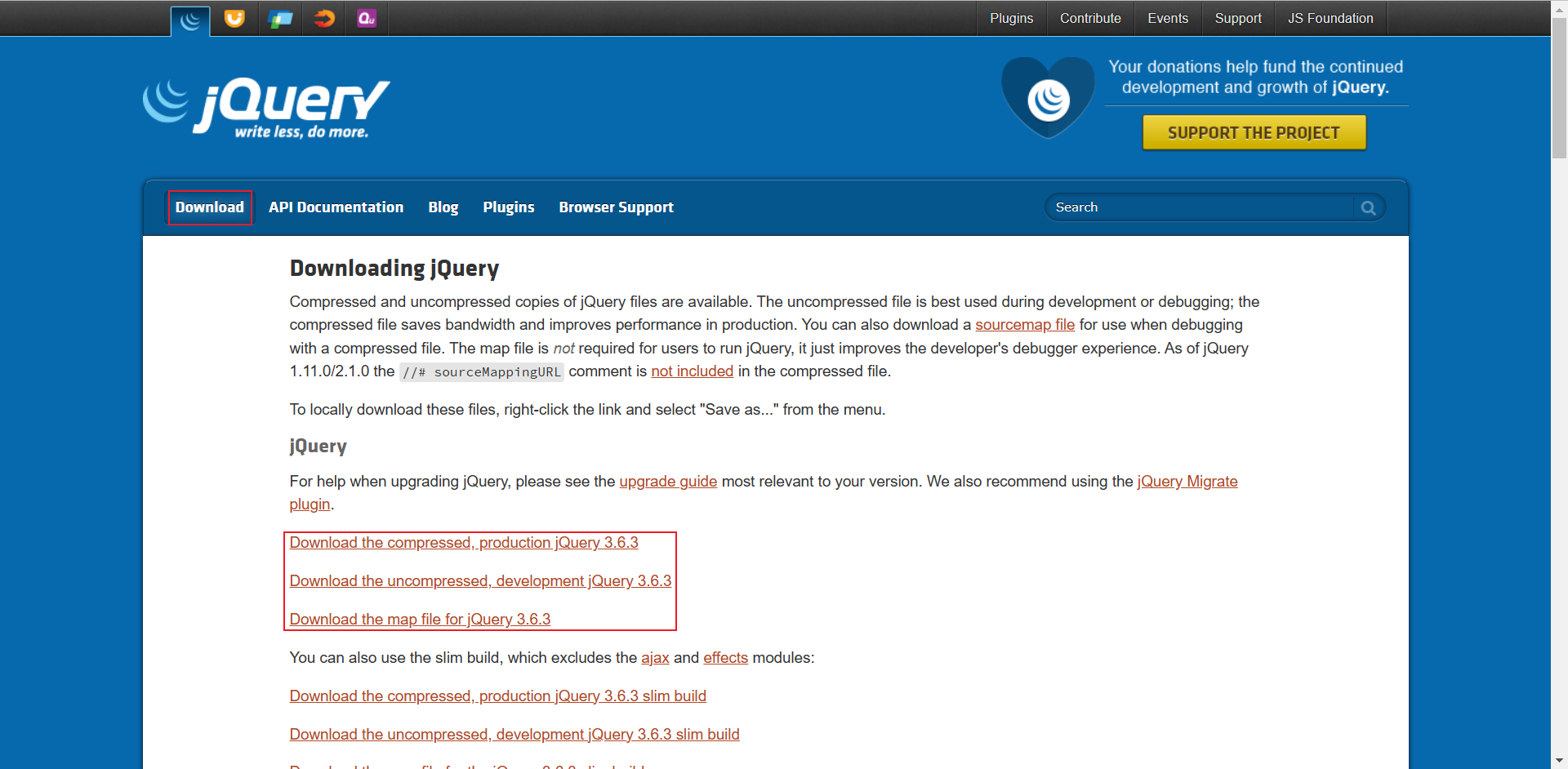Open the upgrade guide link

click(668, 482)
